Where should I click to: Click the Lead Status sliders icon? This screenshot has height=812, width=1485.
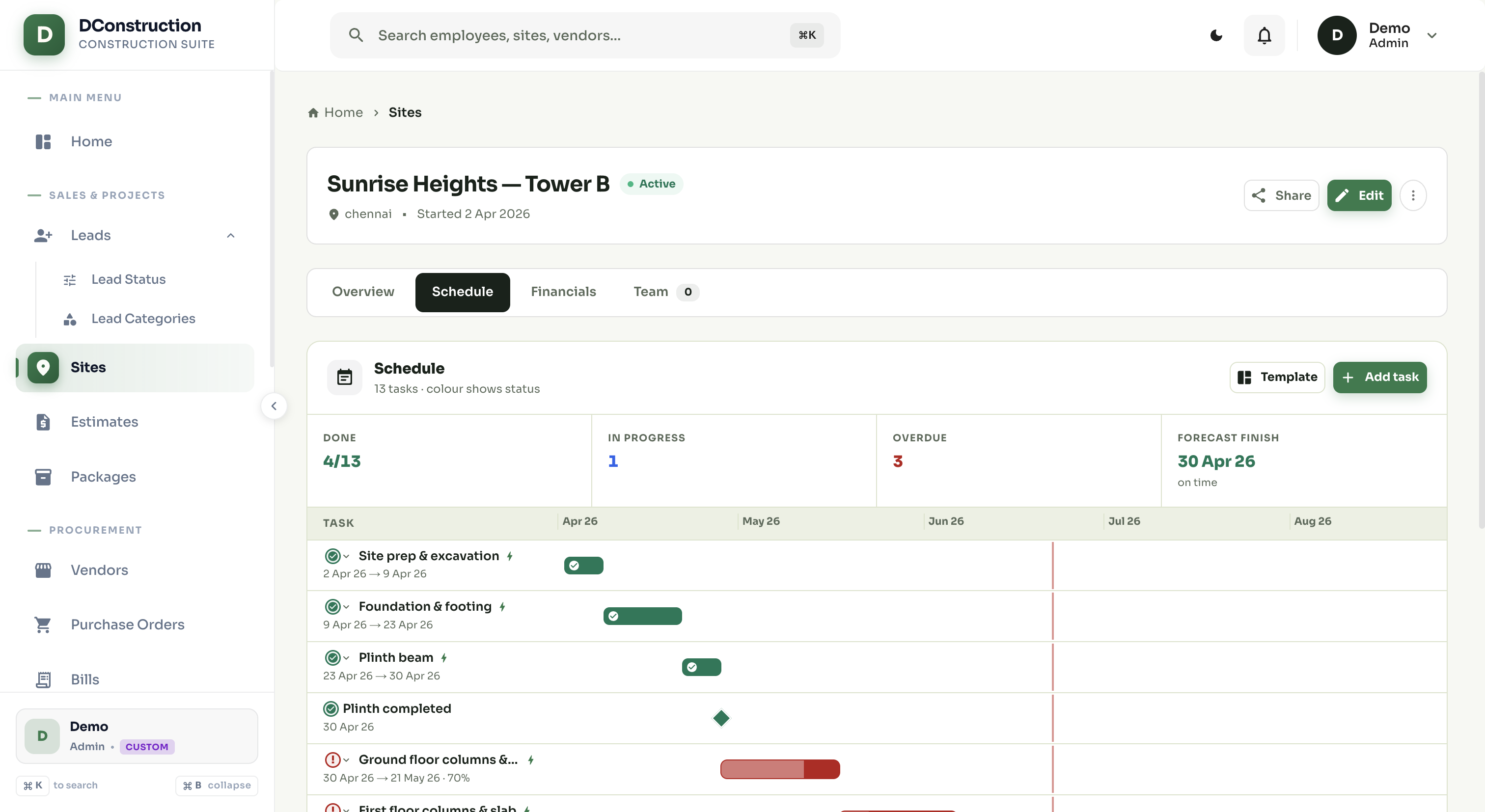click(70, 280)
